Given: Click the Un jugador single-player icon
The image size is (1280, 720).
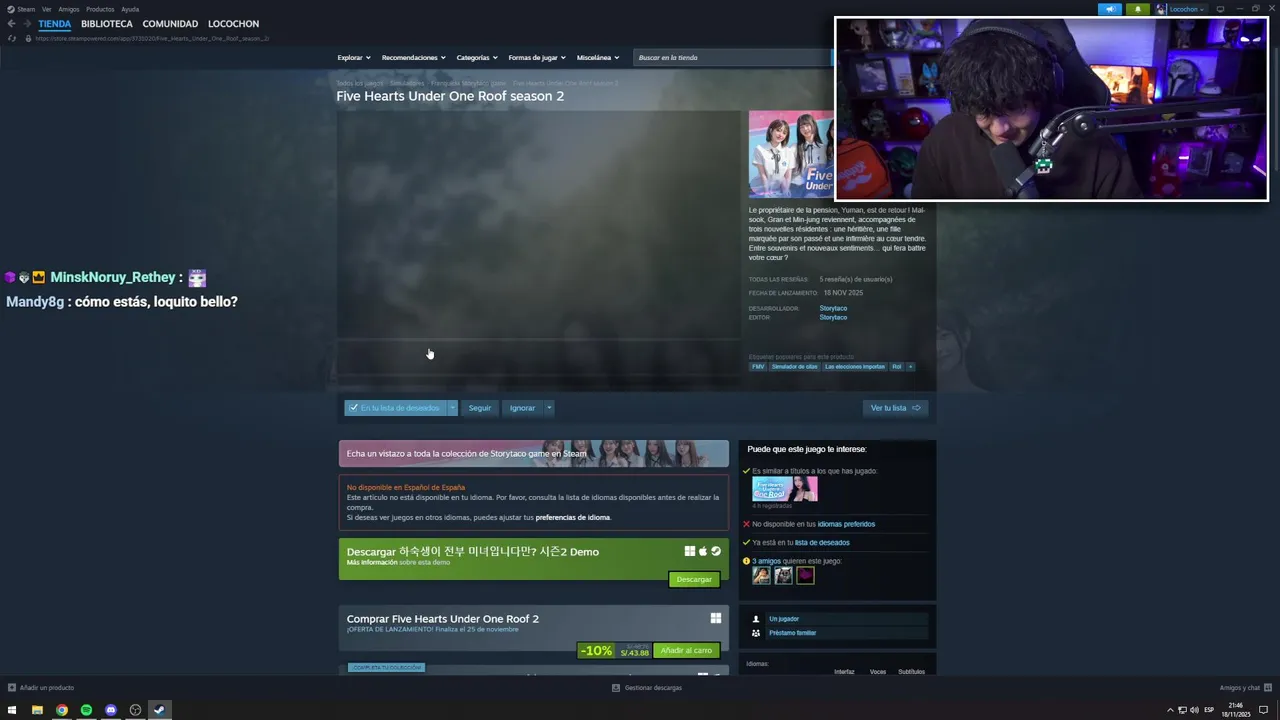Looking at the screenshot, I should click(756, 619).
